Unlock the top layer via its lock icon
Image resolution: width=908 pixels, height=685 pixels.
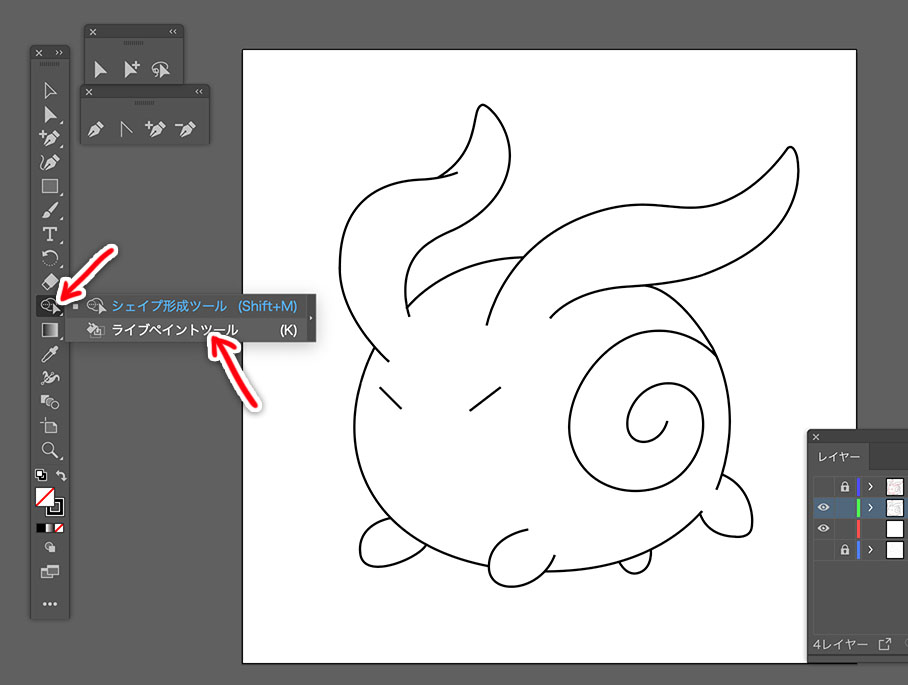(844, 486)
